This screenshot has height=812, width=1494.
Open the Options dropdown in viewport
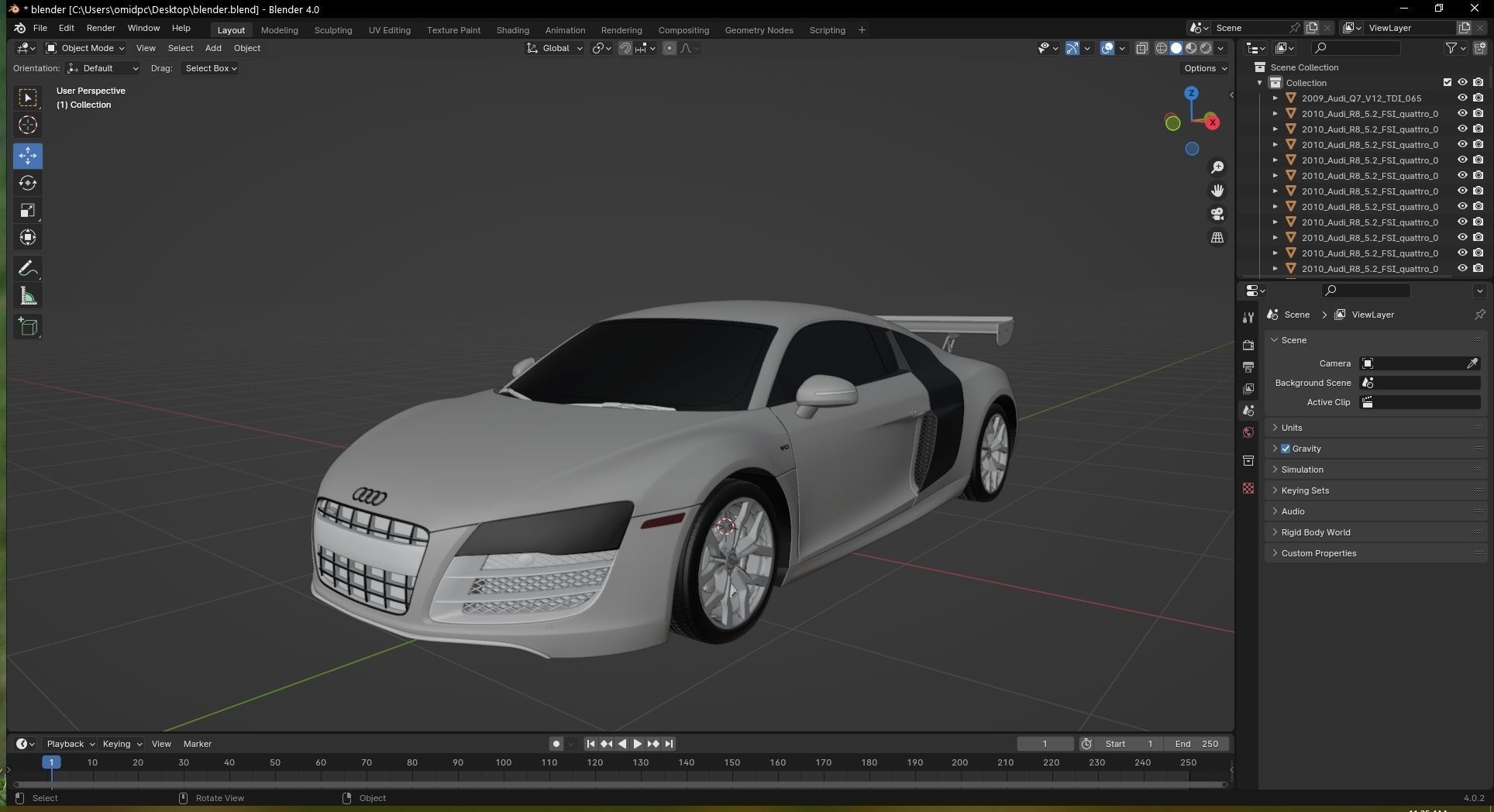(x=1205, y=68)
